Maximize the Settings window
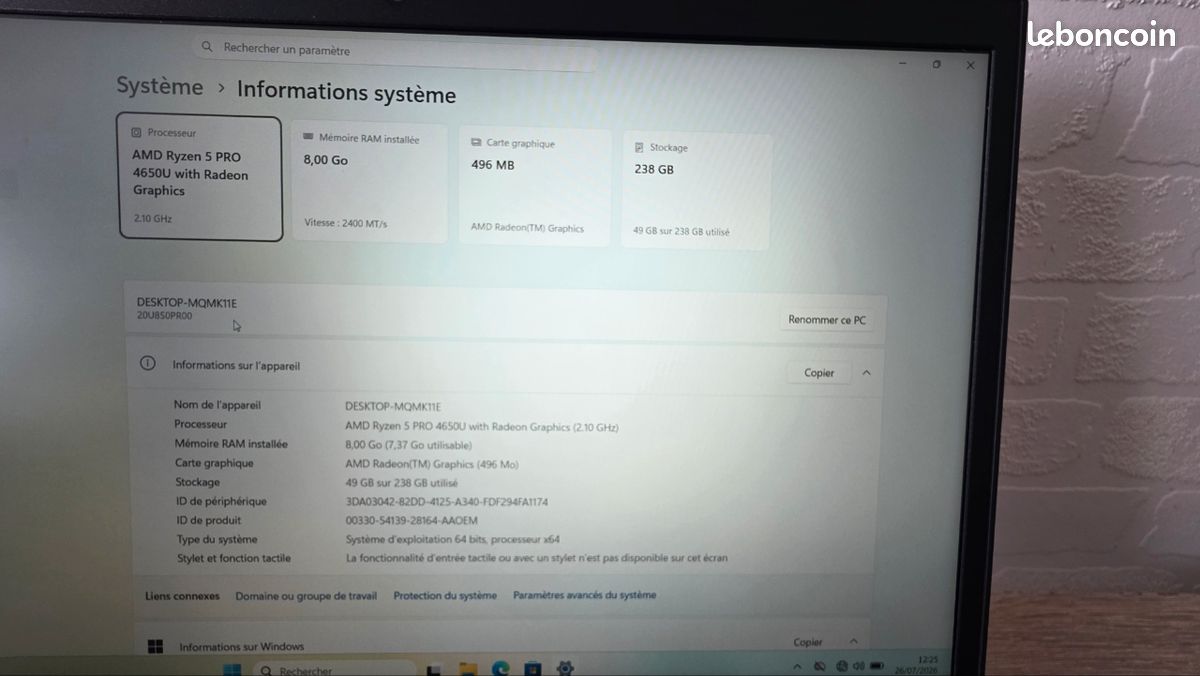Image resolution: width=1200 pixels, height=676 pixels. (x=936, y=64)
